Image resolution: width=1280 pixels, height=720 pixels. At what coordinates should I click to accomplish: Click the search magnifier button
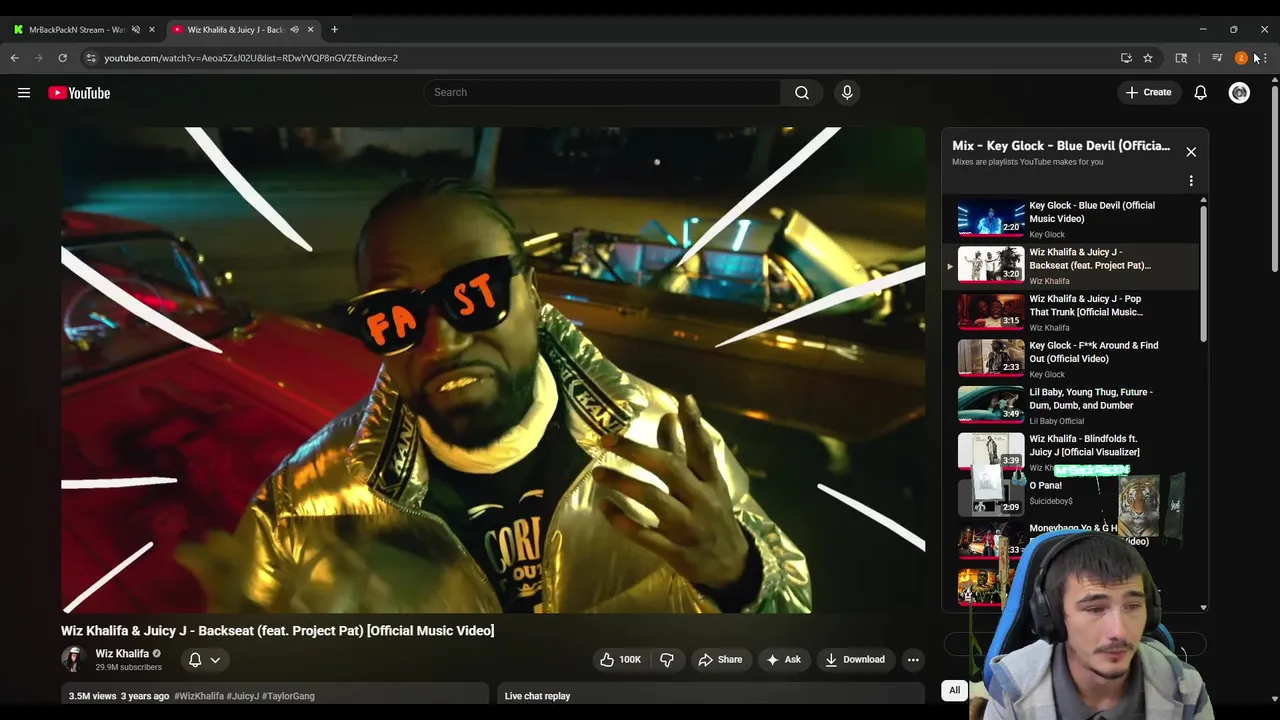click(802, 92)
